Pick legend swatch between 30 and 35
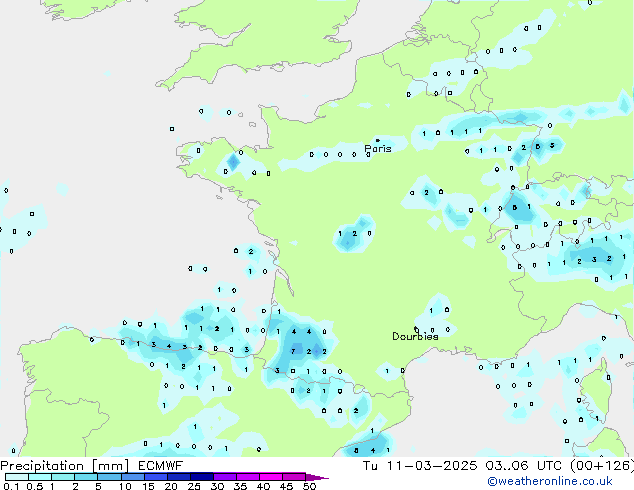The width and height of the screenshot is (634, 490). pyautogui.click(x=225, y=477)
